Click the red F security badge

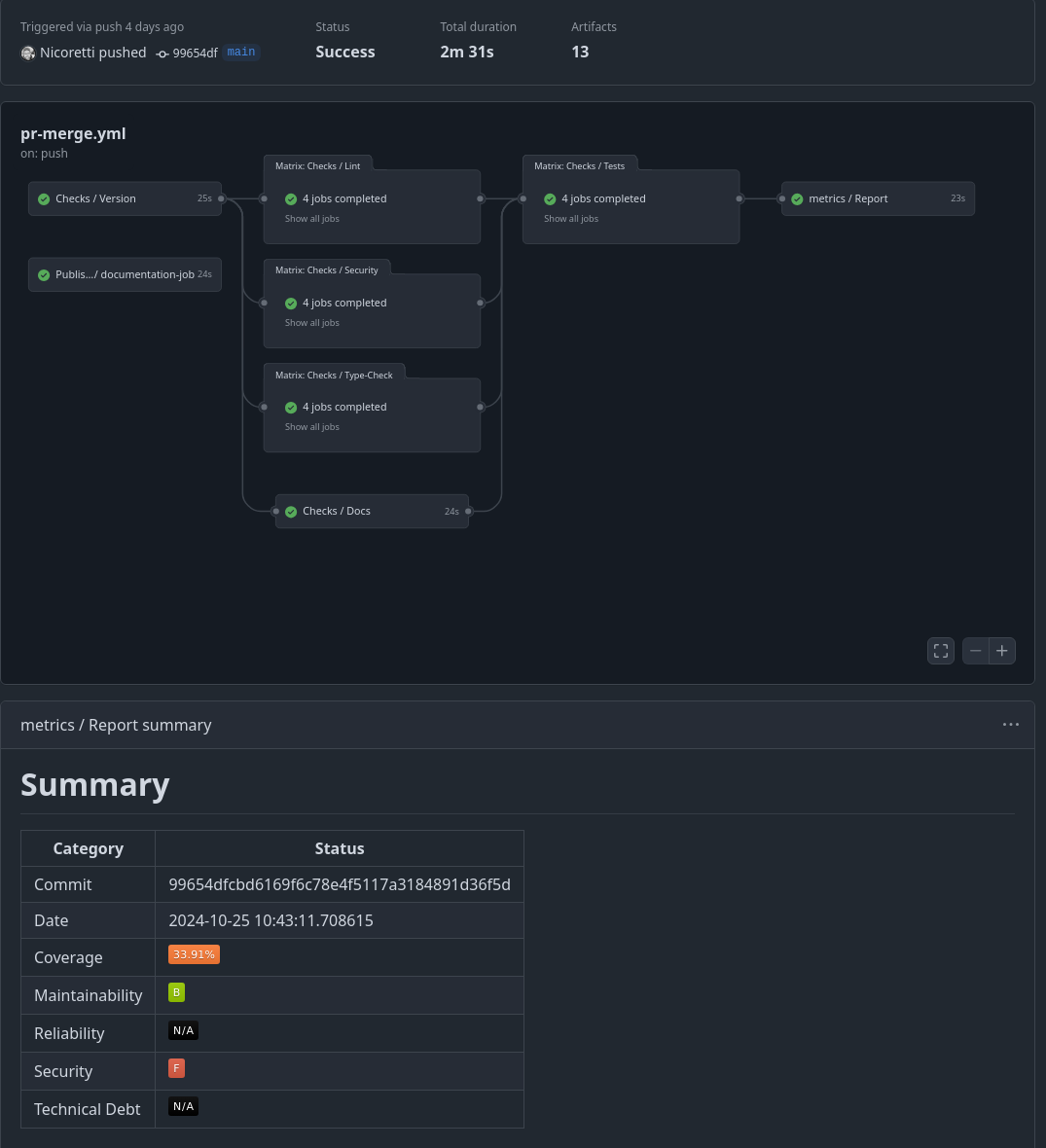click(176, 1068)
